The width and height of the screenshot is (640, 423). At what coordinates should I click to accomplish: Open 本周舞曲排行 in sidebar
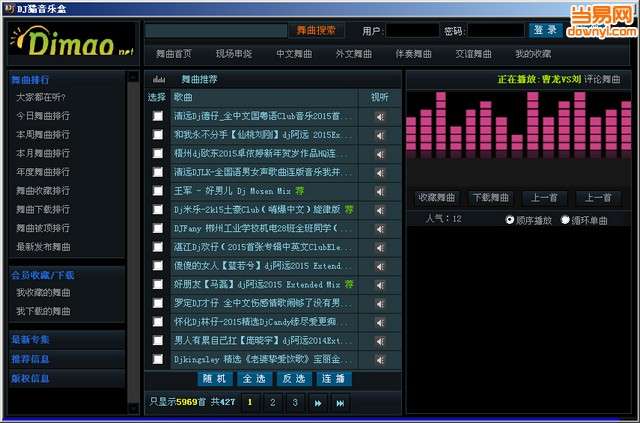click(x=43, y=135)
